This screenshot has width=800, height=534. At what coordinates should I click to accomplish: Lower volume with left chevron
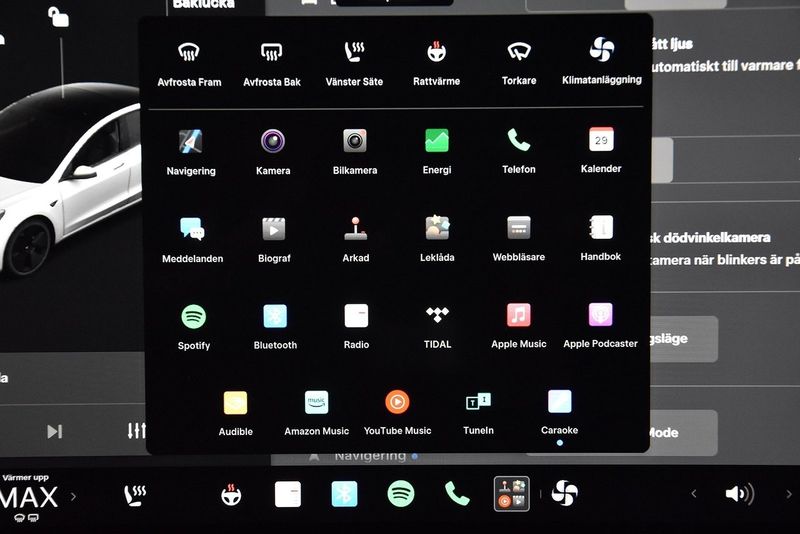[x=693, y=494]
